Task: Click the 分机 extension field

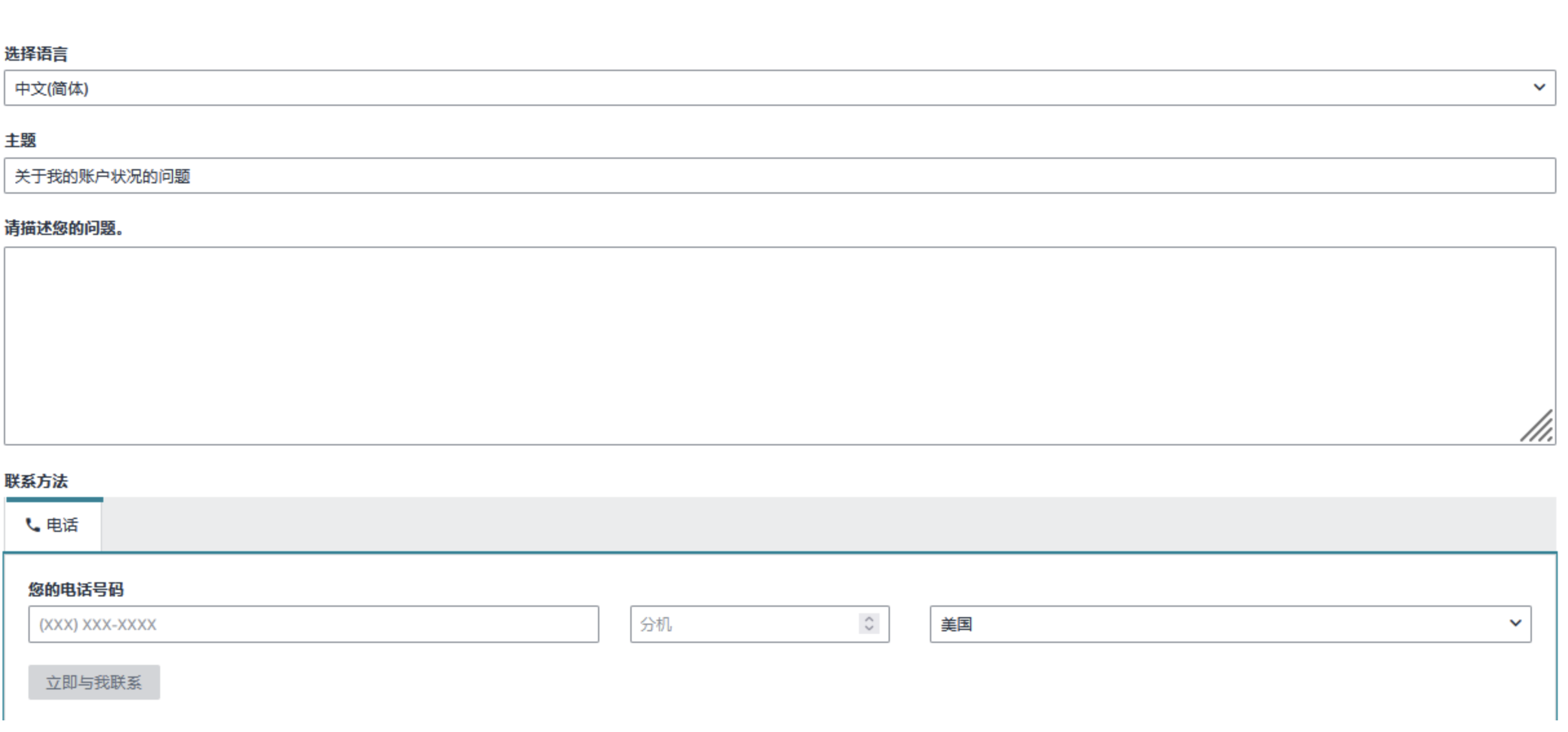Action: point(759,624)
